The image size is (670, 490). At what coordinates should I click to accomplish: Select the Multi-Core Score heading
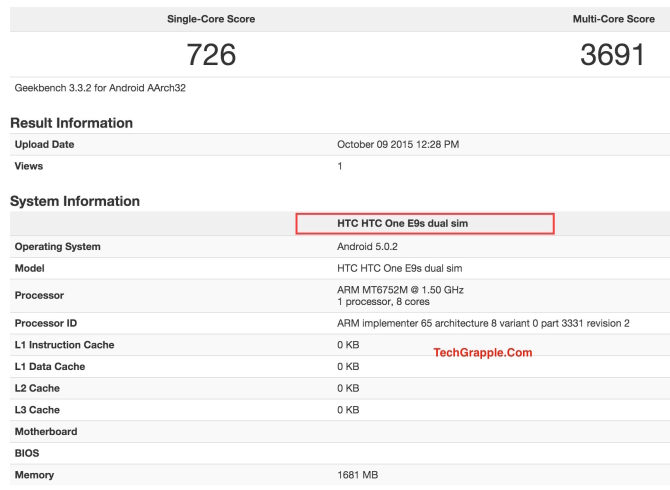(x=612, y=19)
